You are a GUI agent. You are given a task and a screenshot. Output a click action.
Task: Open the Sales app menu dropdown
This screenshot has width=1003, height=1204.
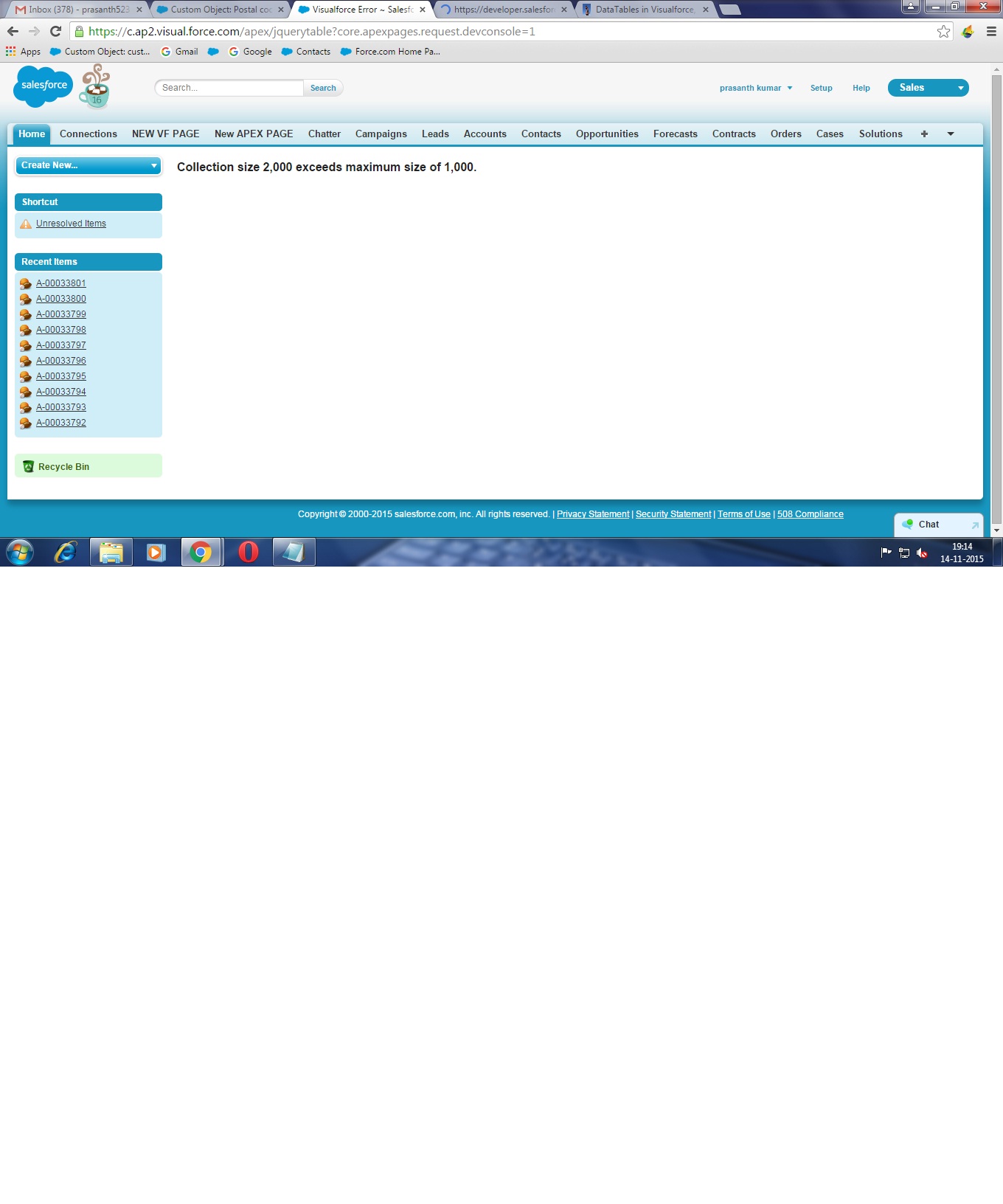[x=929, y=88]
